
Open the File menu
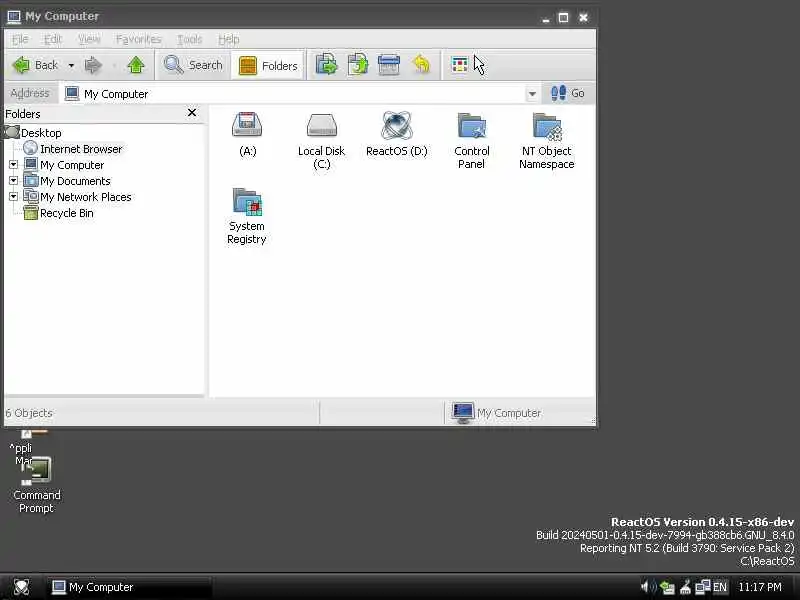coord(20,39)
